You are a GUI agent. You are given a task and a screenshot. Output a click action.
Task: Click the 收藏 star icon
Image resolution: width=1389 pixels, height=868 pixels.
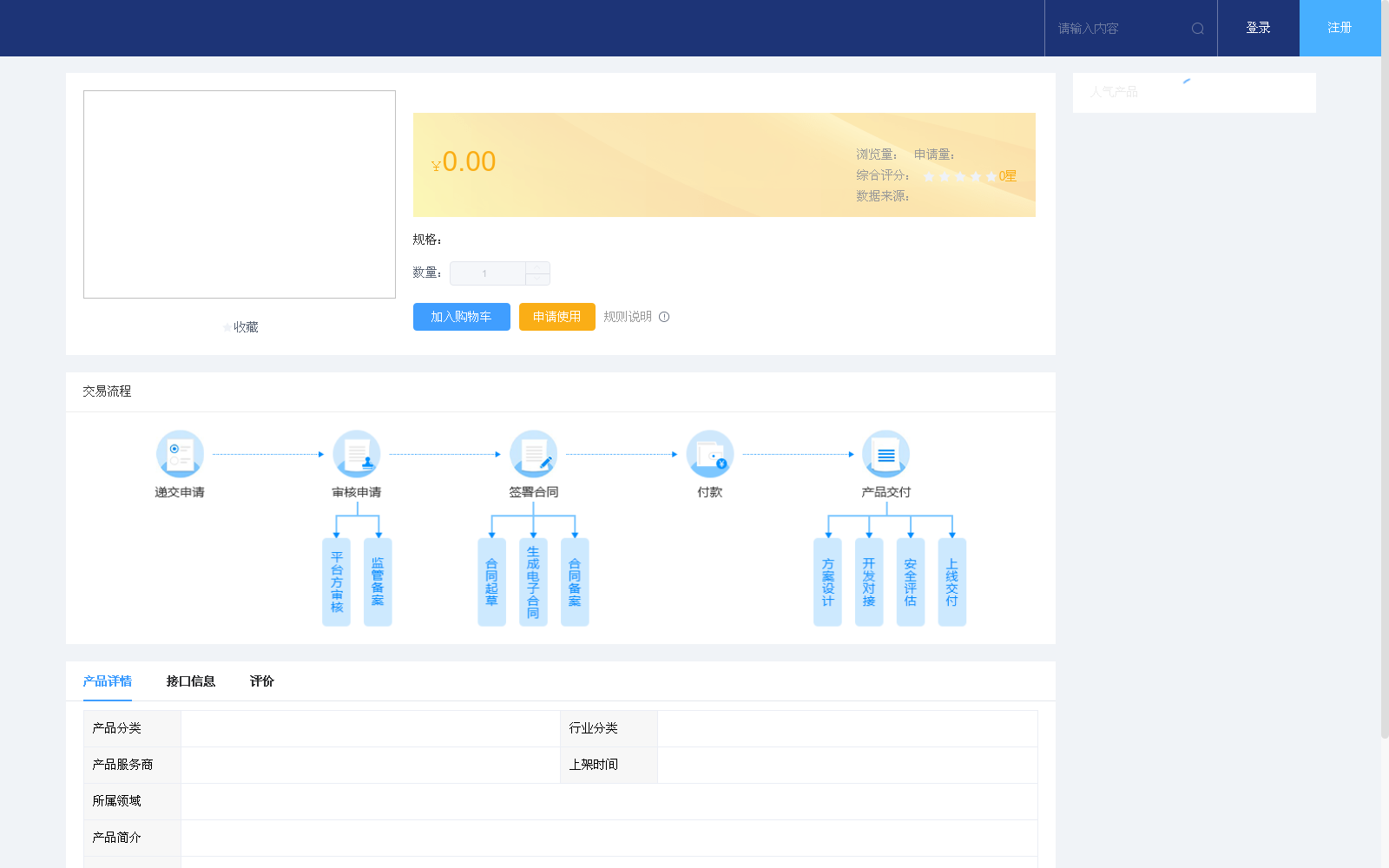(x=227, y=327)
